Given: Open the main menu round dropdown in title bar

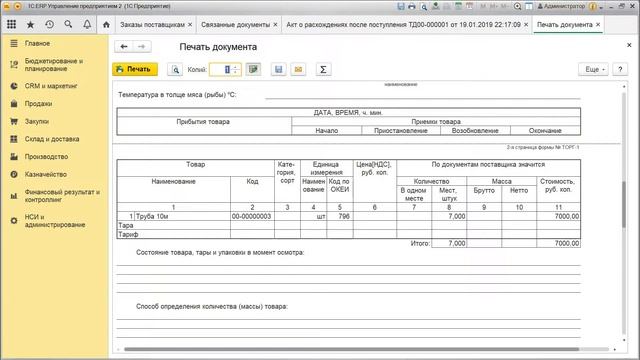Looking at the screenshot, I should coord(18,6).
